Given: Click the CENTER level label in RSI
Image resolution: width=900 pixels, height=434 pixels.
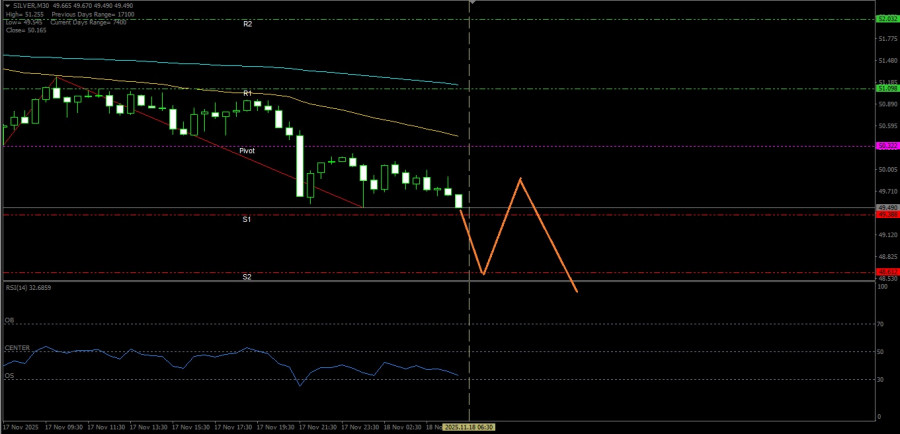Looking at the screenshot, I should point(17,348).
